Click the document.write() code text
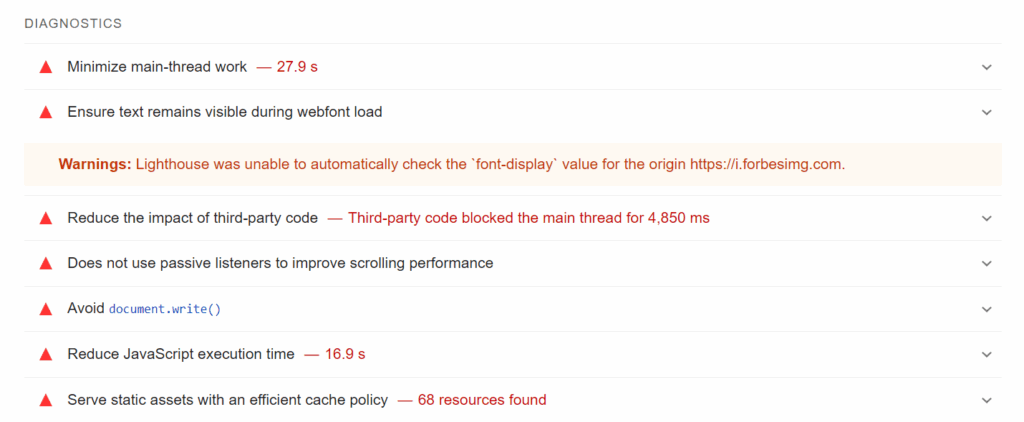This screenshot has width=1024, height=422. point(164,309)
